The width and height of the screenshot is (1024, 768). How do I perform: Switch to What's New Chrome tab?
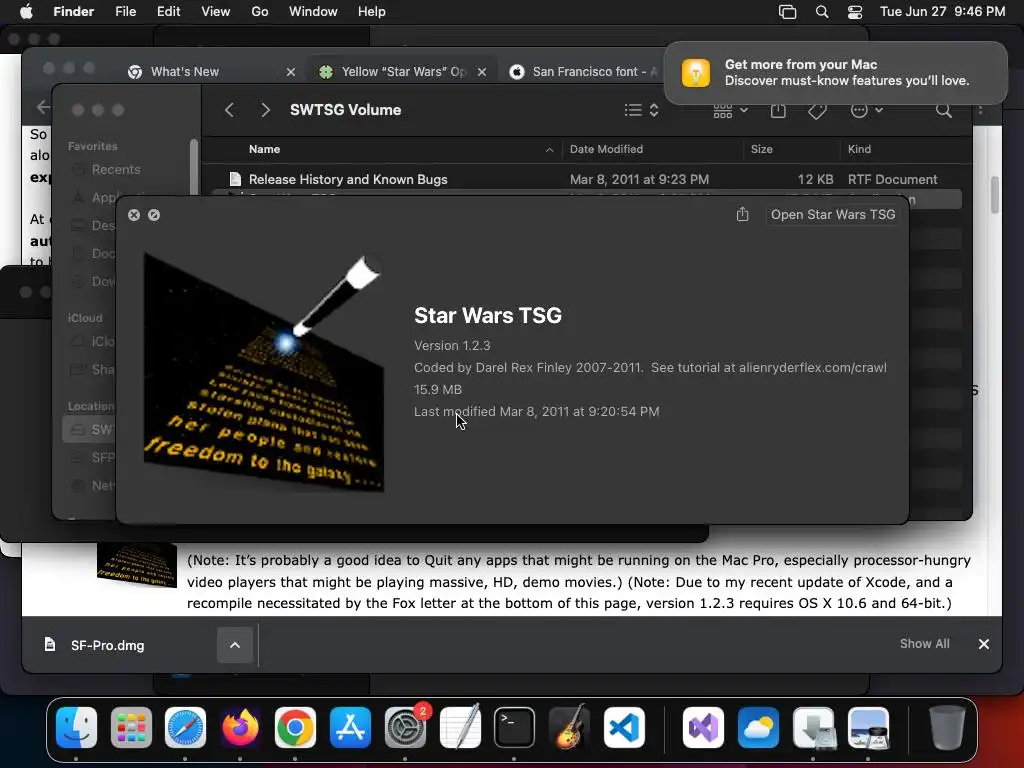pyautogui.click(x=185, y=72)
